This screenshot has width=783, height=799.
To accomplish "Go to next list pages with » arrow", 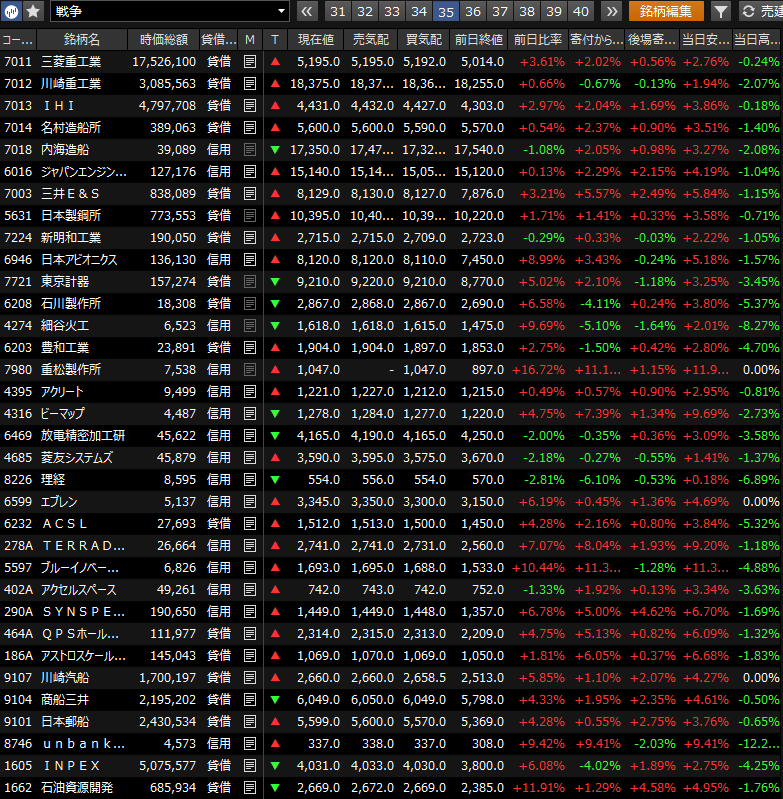I will coord(610,12).
